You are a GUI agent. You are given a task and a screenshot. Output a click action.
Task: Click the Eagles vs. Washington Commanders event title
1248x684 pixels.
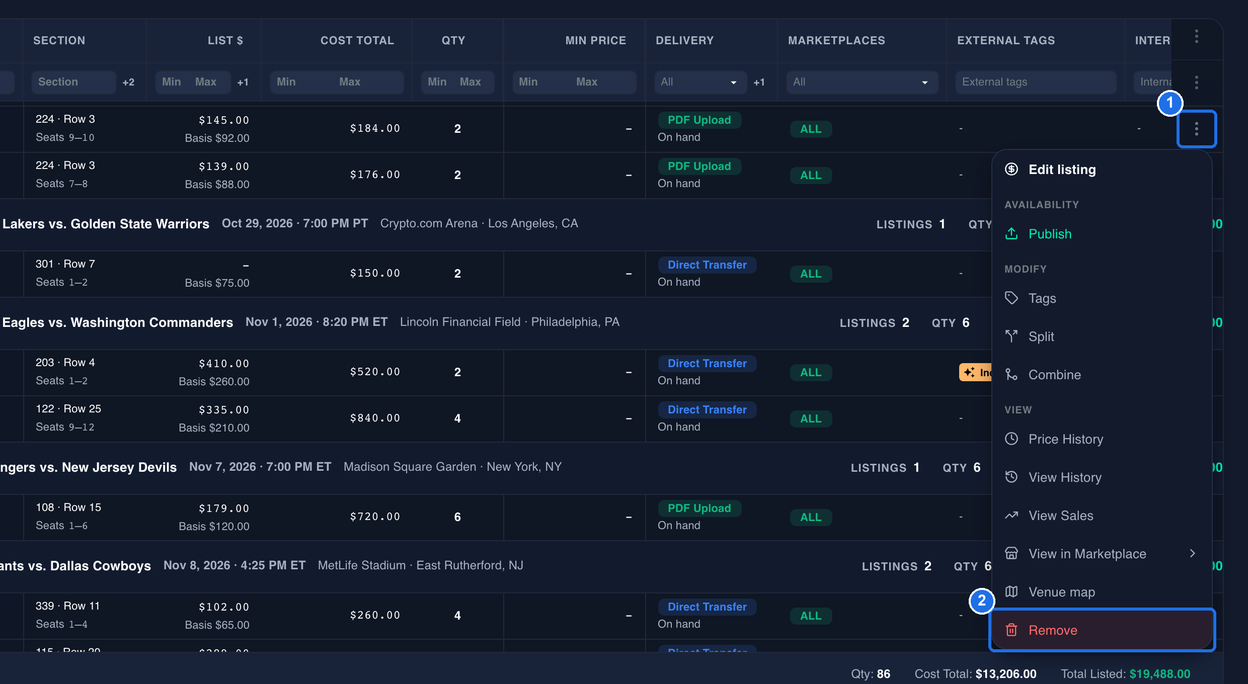(117, 323)
